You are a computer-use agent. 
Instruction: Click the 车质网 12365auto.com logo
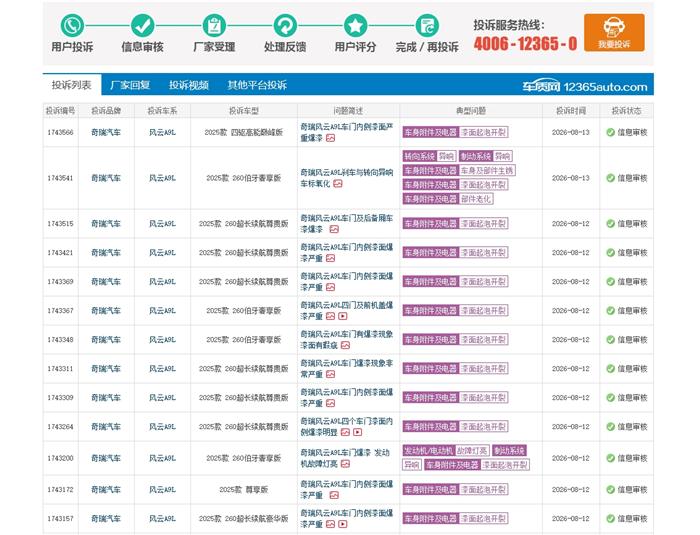(x=585, y=86)
